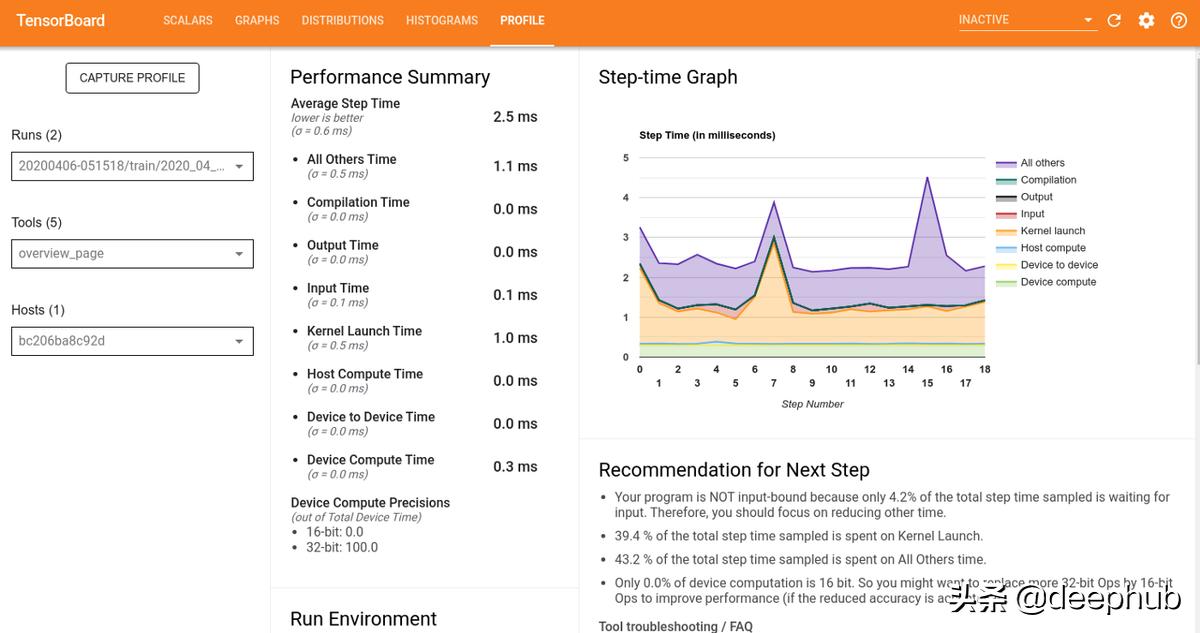The width and height of the screenshot is (1200, 633).
Task: Click the Kernel launch legend swatch
Action: click(1006, 231)
